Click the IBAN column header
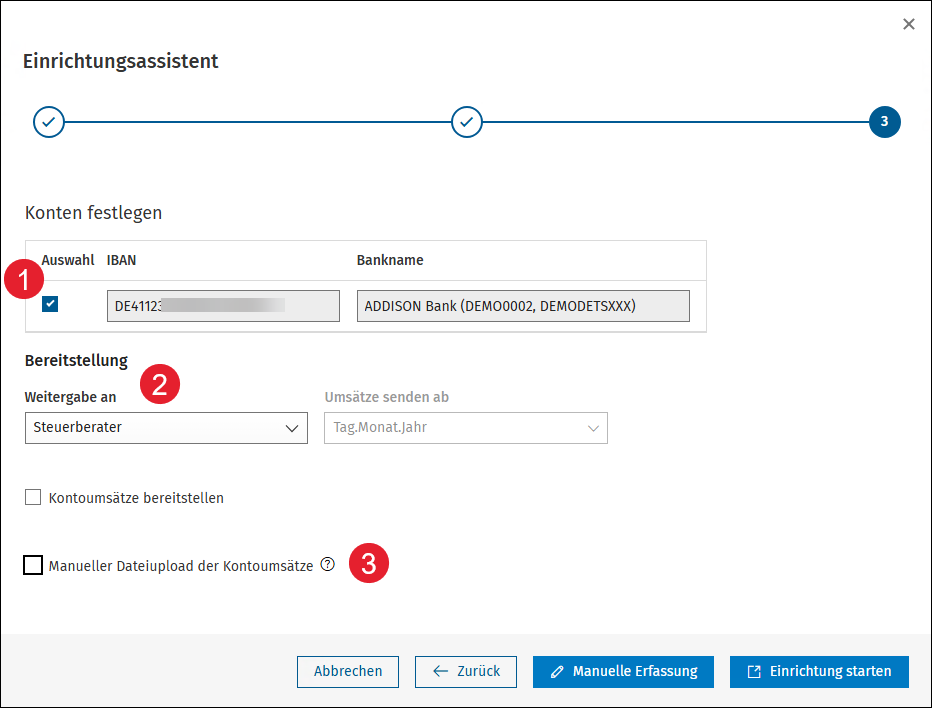932x708 pixels. (121, 260)
